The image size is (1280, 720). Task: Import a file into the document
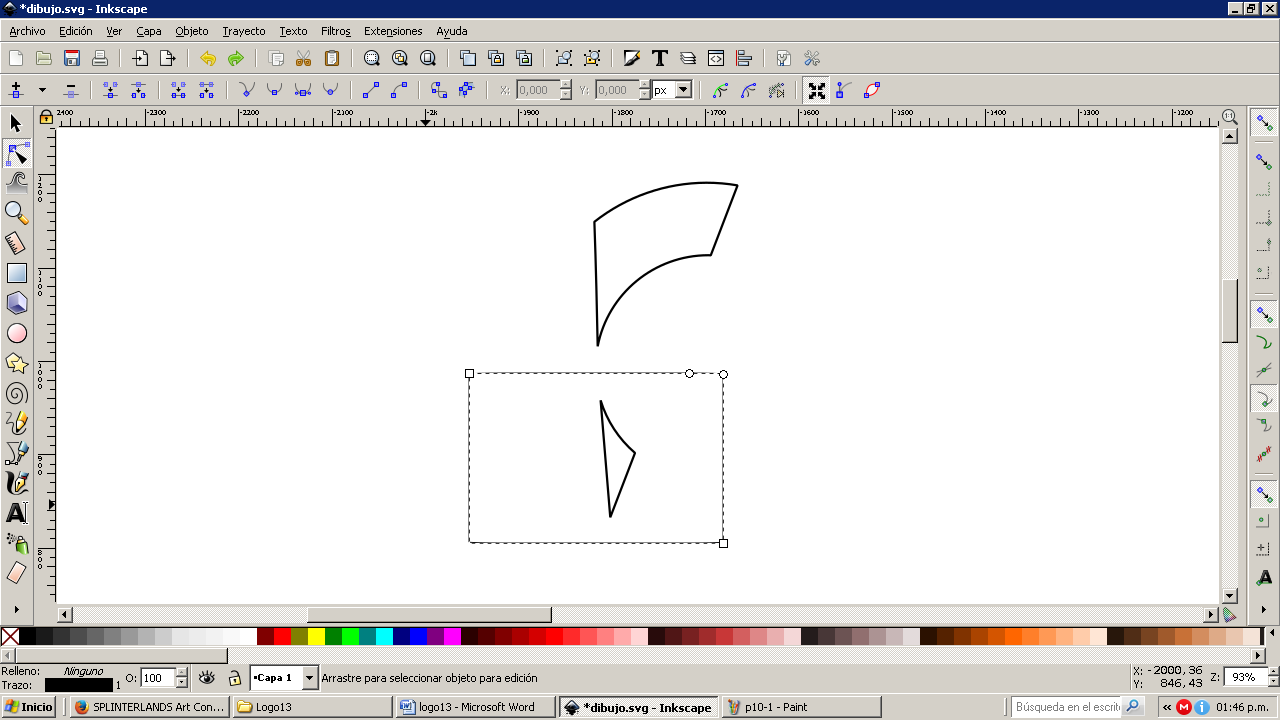click(x=140, y=58)
